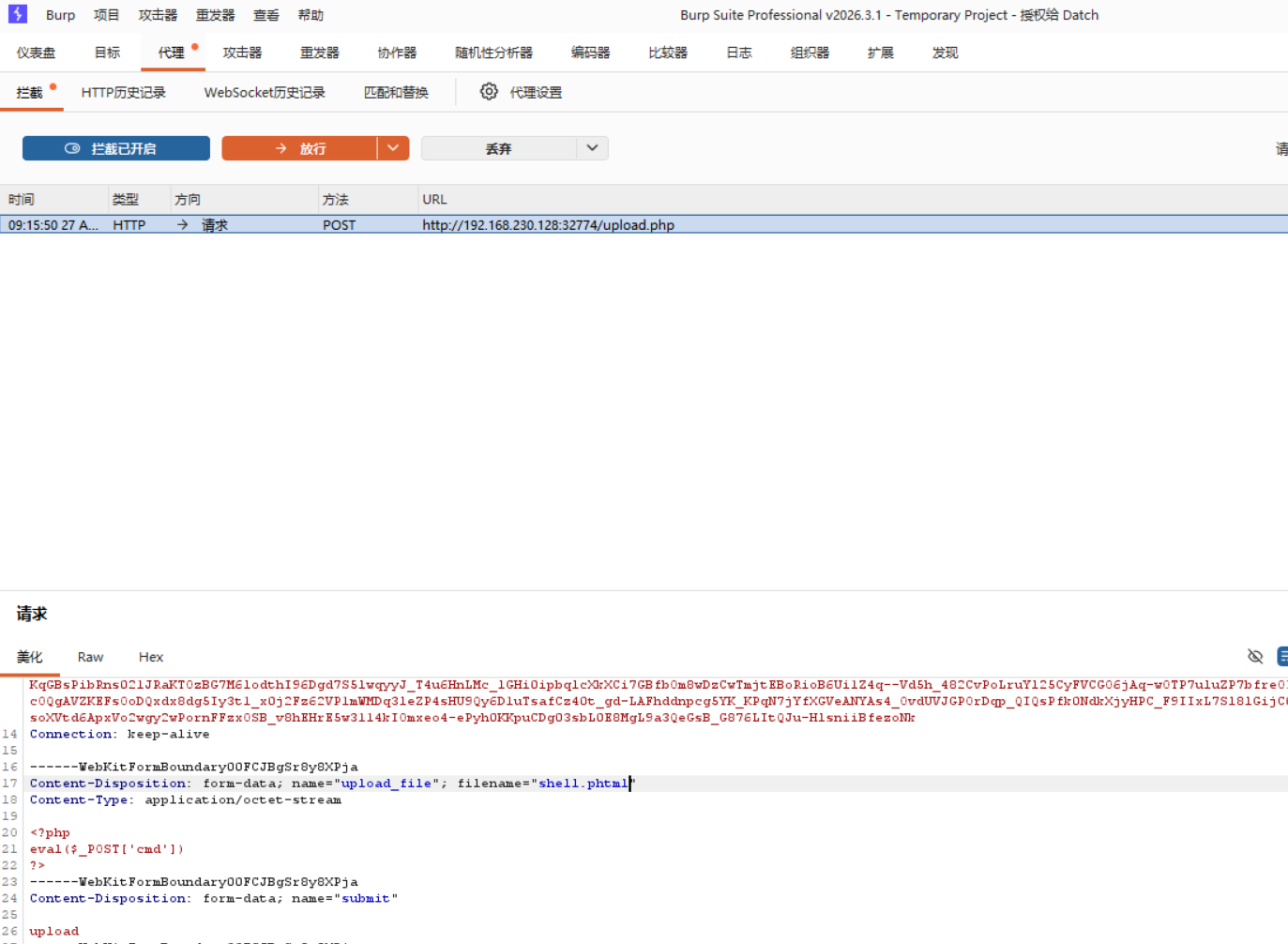Click the 放行 forward button
The width and height of the screenshot is (1288, 944).
pyautogui.click(x=299, y=148)
